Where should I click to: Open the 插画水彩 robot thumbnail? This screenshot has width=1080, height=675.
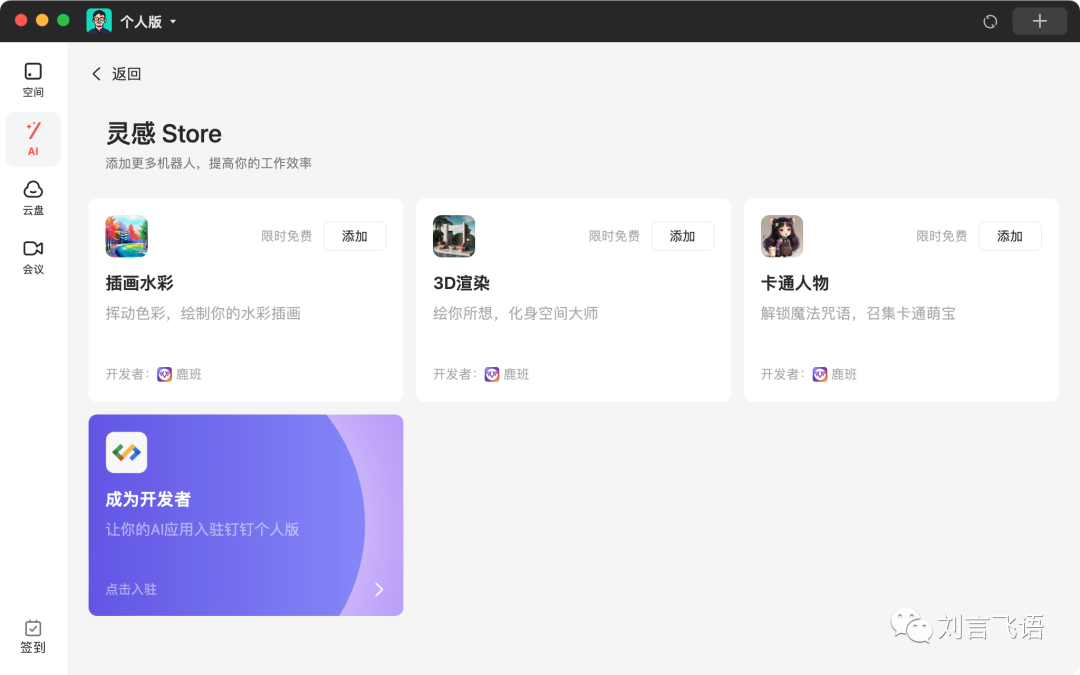(x=127, y=236)
